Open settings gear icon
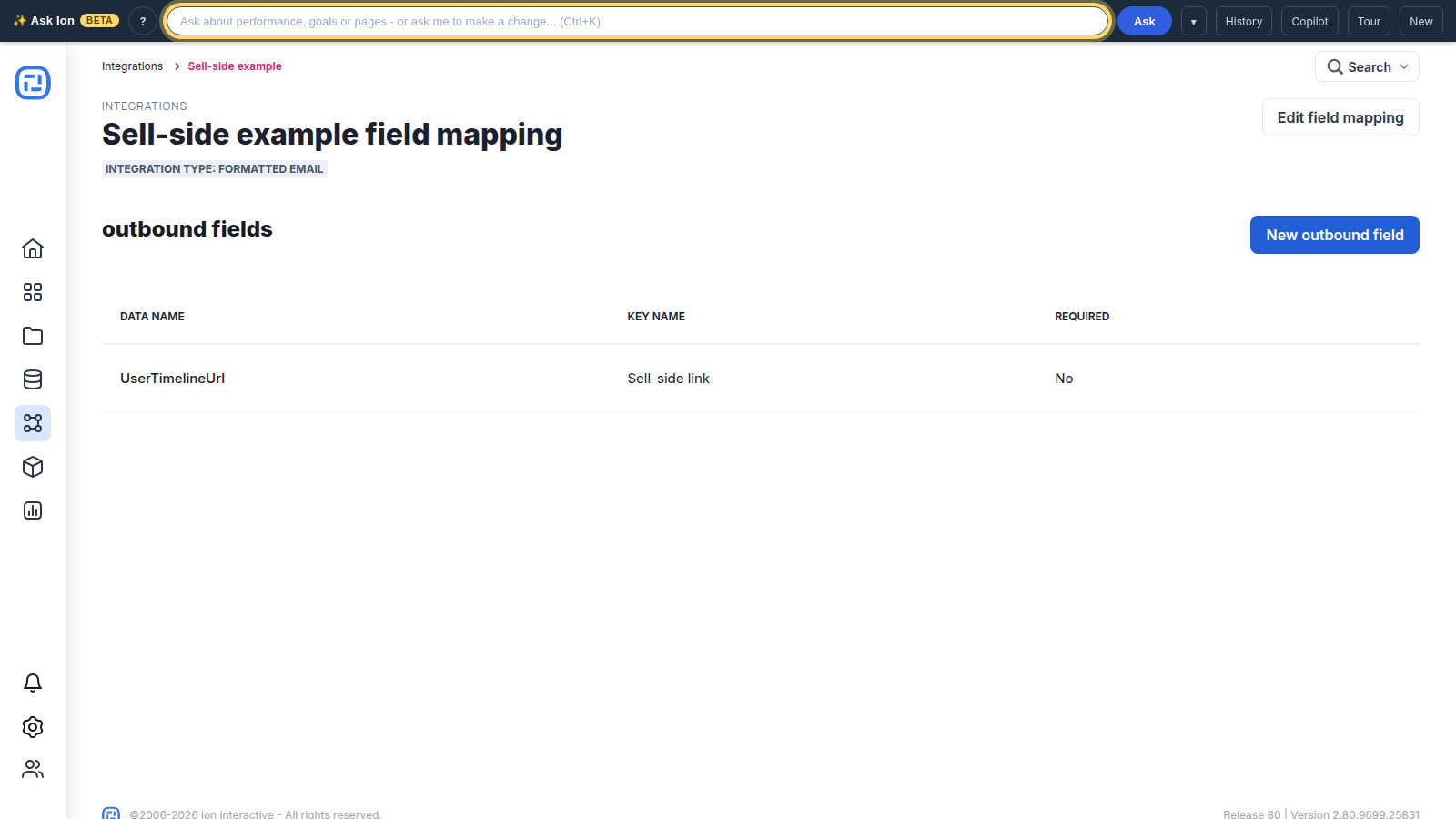 pos(33,726)
